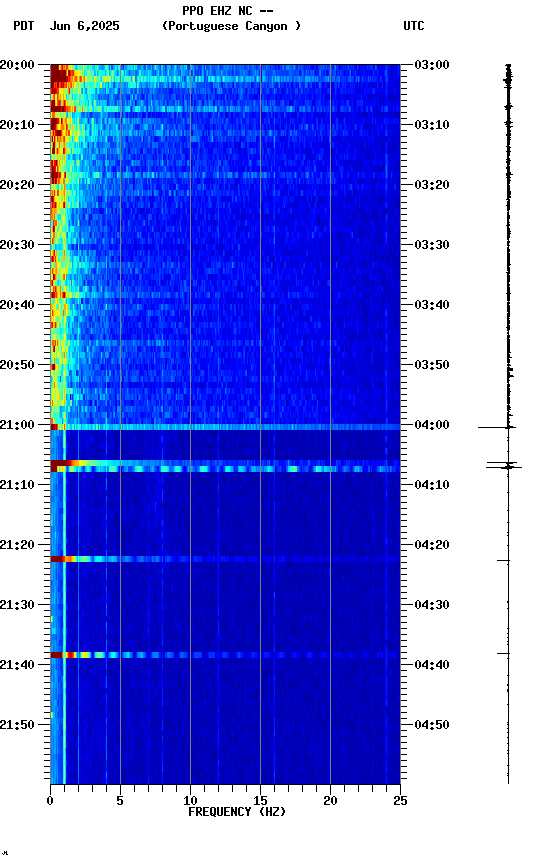552x864 pixels.
Task: Click the 20:50 PDT time label
Action: coord(17,365)
